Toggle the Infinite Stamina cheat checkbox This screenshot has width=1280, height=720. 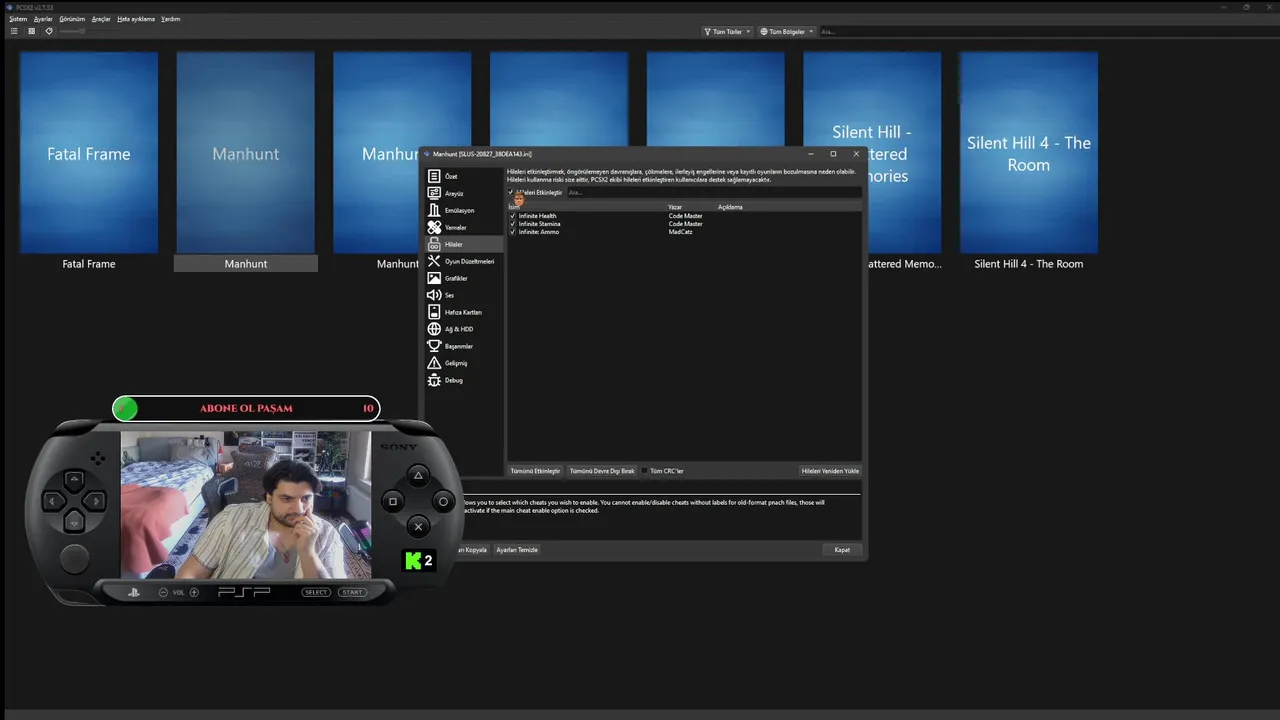(513, 224)
